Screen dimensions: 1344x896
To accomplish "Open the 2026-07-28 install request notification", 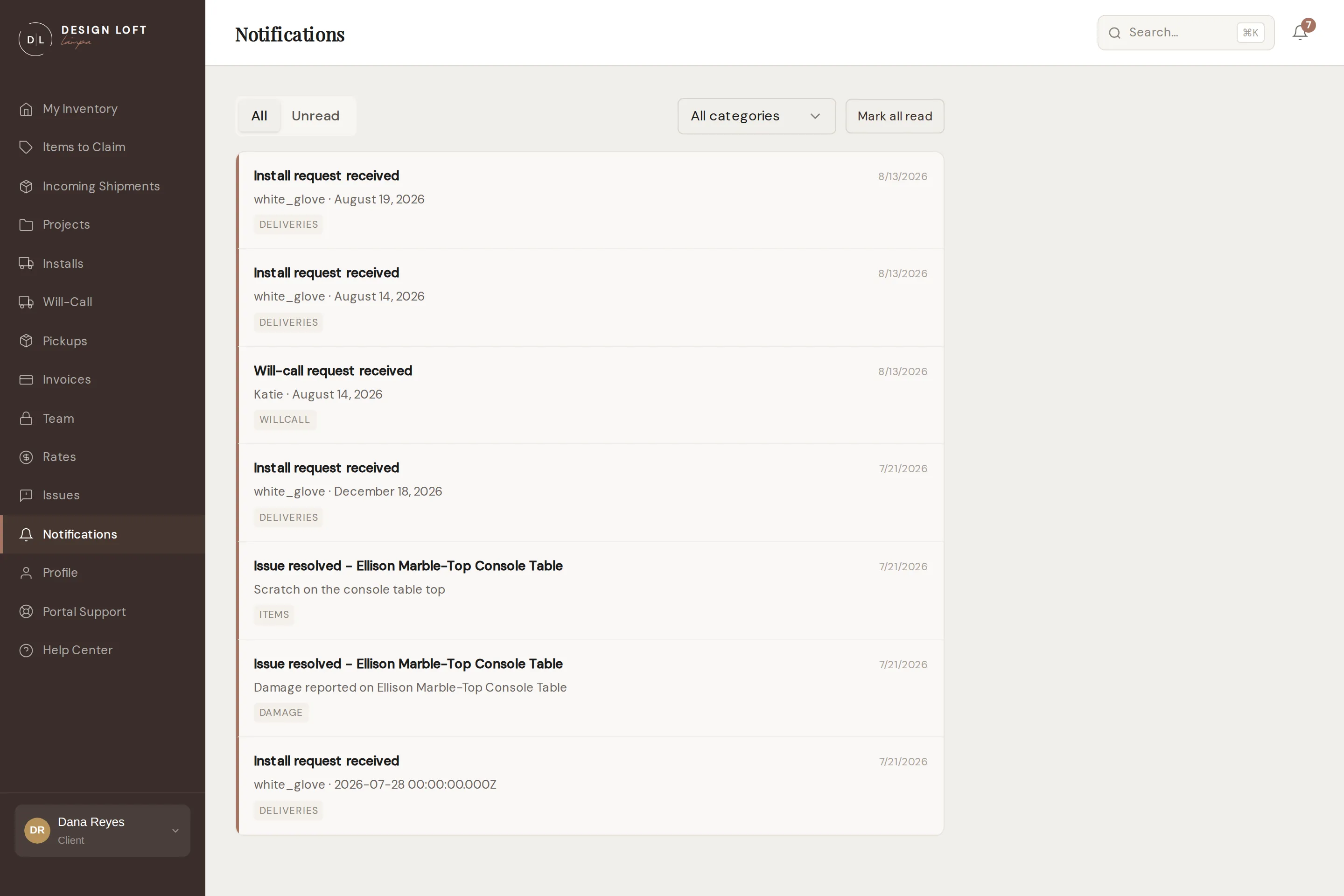I will [x=590, y=786].
